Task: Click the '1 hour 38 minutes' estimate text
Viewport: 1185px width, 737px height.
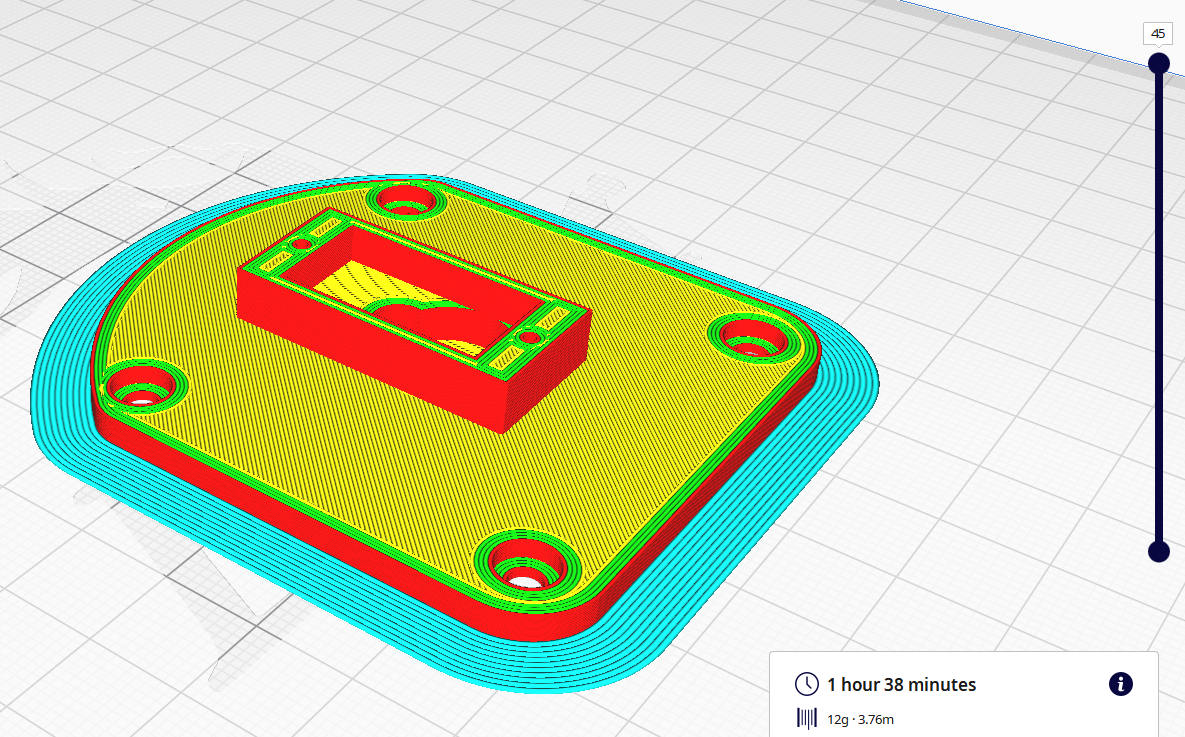Action: [902, 685]
